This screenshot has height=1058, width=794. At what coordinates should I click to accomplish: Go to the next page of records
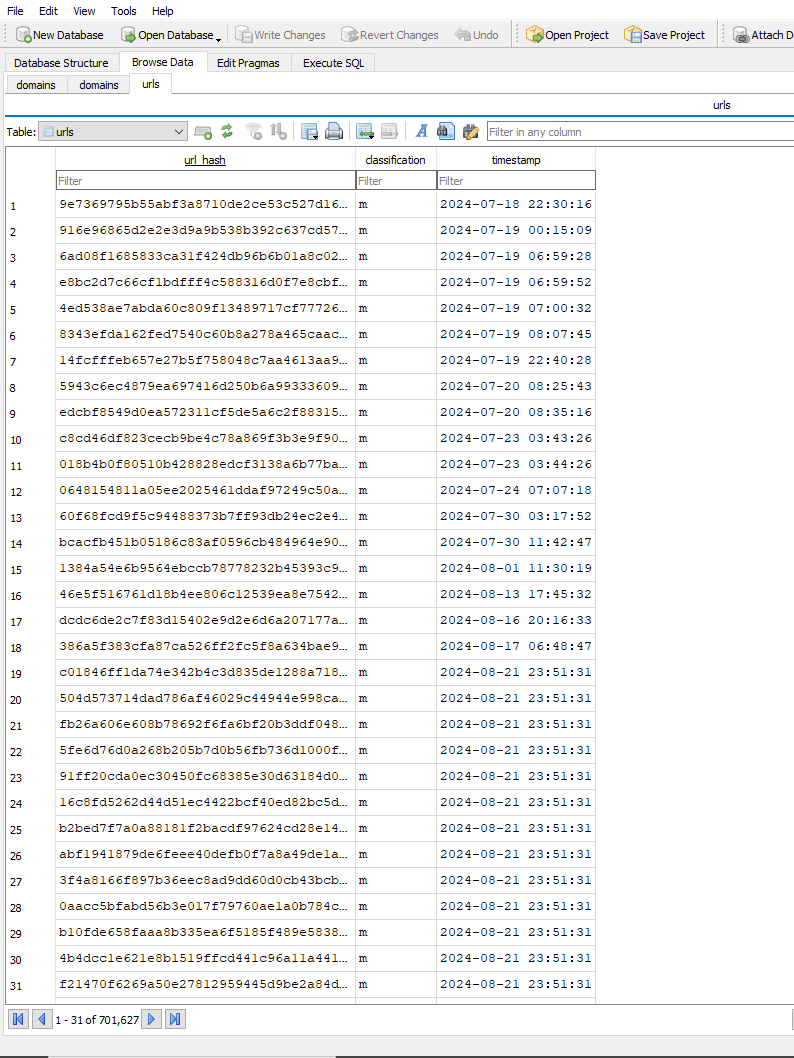(151, 1019)
